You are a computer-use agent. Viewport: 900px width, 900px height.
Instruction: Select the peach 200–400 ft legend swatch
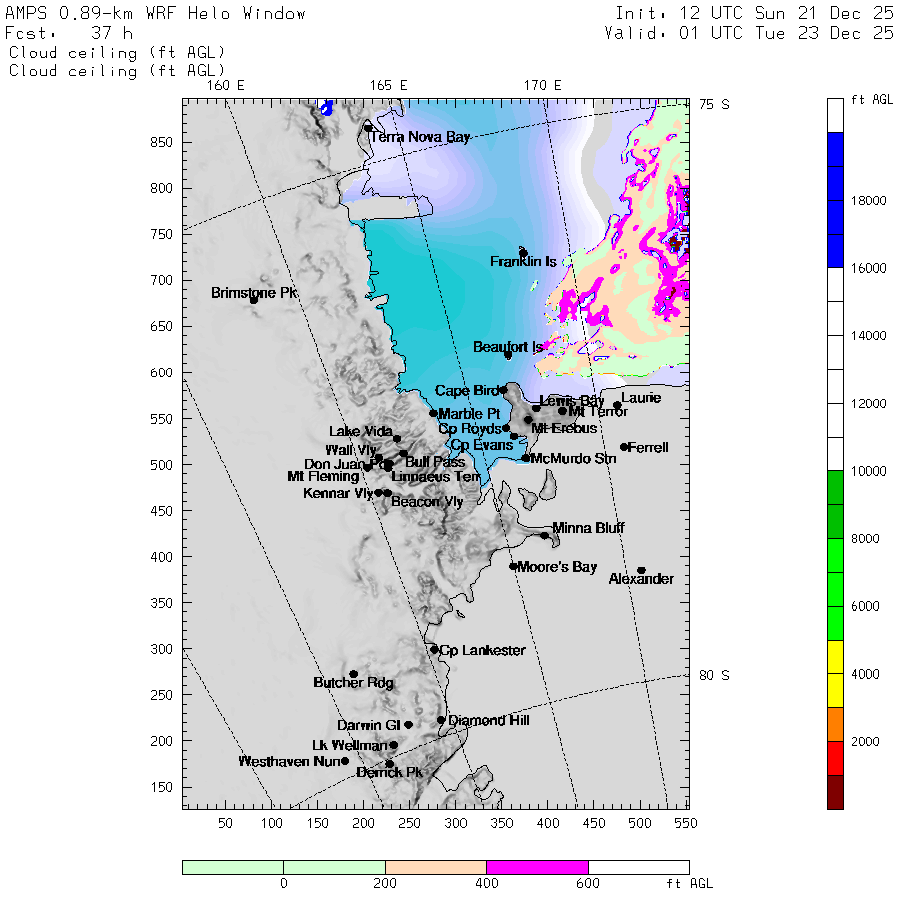tap(436, 867)
